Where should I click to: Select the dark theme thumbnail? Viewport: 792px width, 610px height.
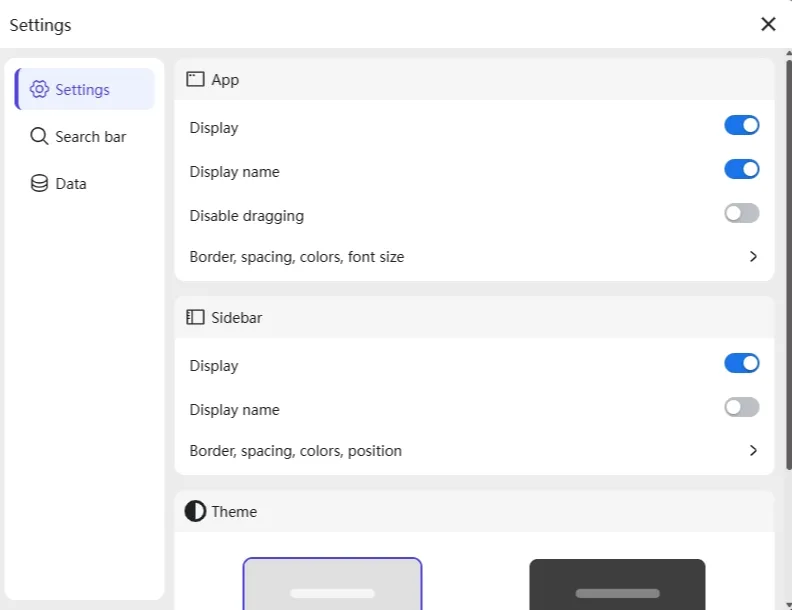coord(617,584)
